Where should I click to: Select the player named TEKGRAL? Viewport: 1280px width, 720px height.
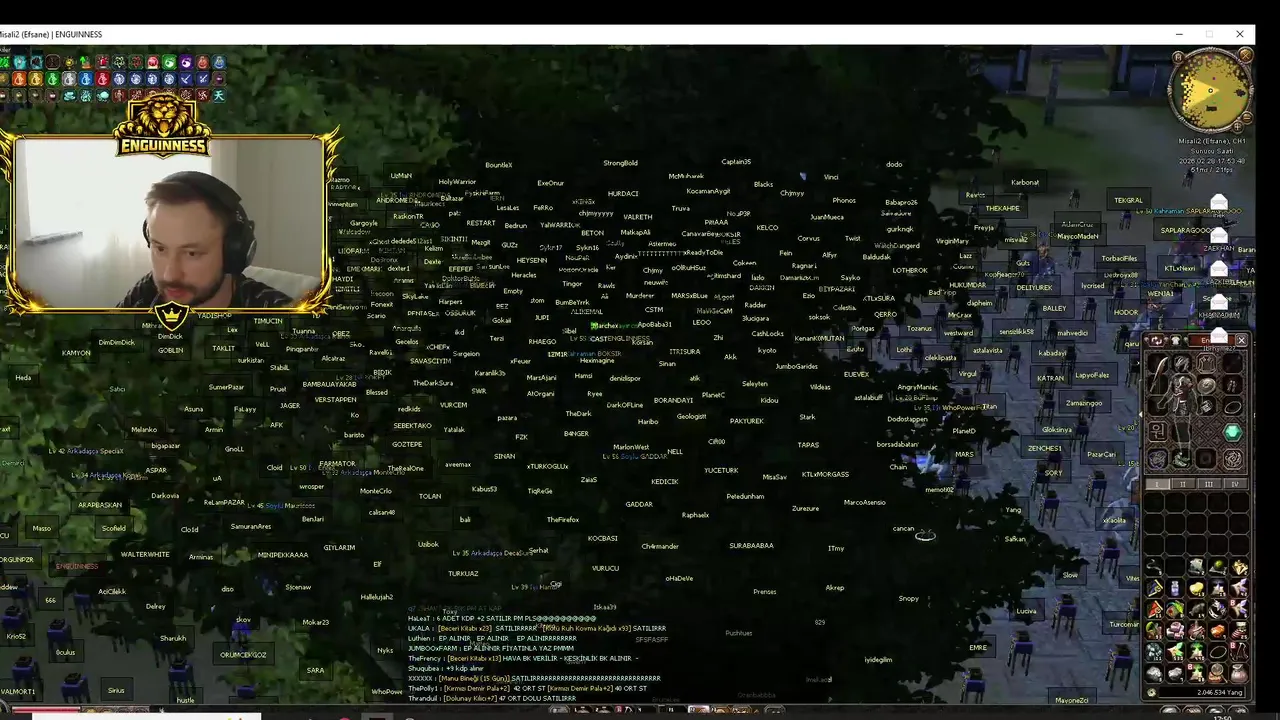pyautogui.click(x=1128, y=200)
